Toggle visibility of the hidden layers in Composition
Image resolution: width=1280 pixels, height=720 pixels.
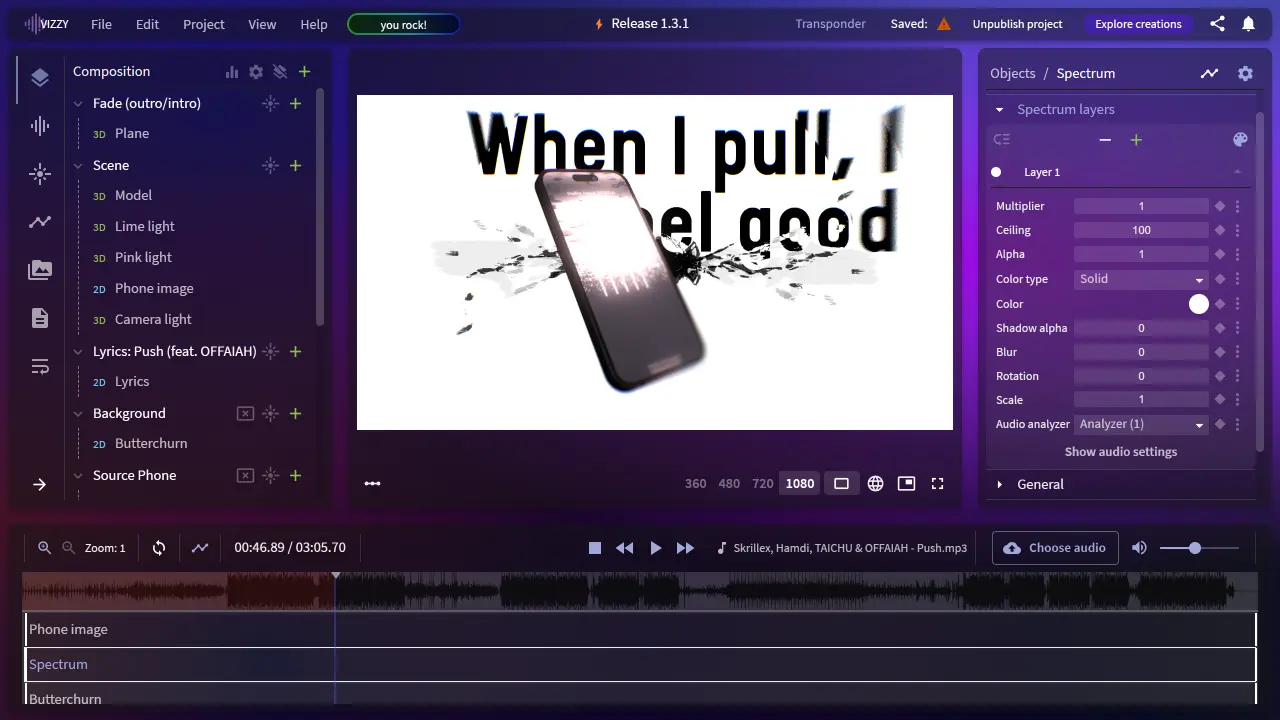280,71
